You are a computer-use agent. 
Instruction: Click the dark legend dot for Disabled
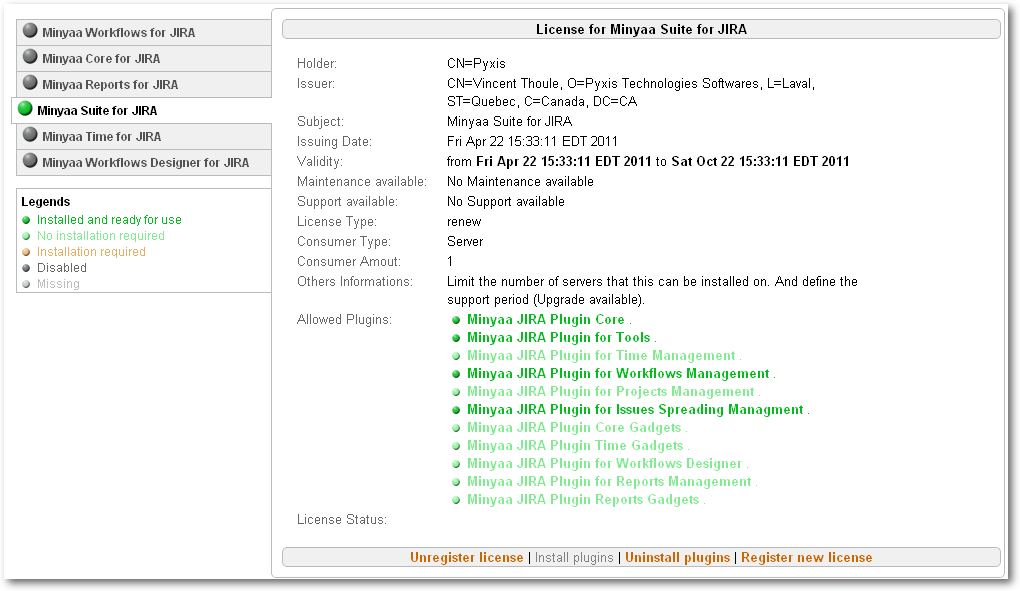(26, 268)
